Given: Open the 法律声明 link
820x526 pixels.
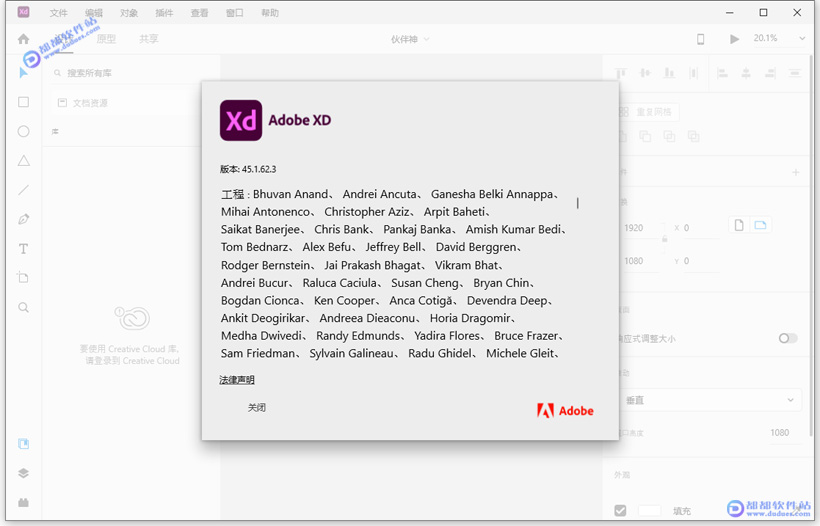Looking at the screenshot, I should pyautogui.click(x=237, y=380).
